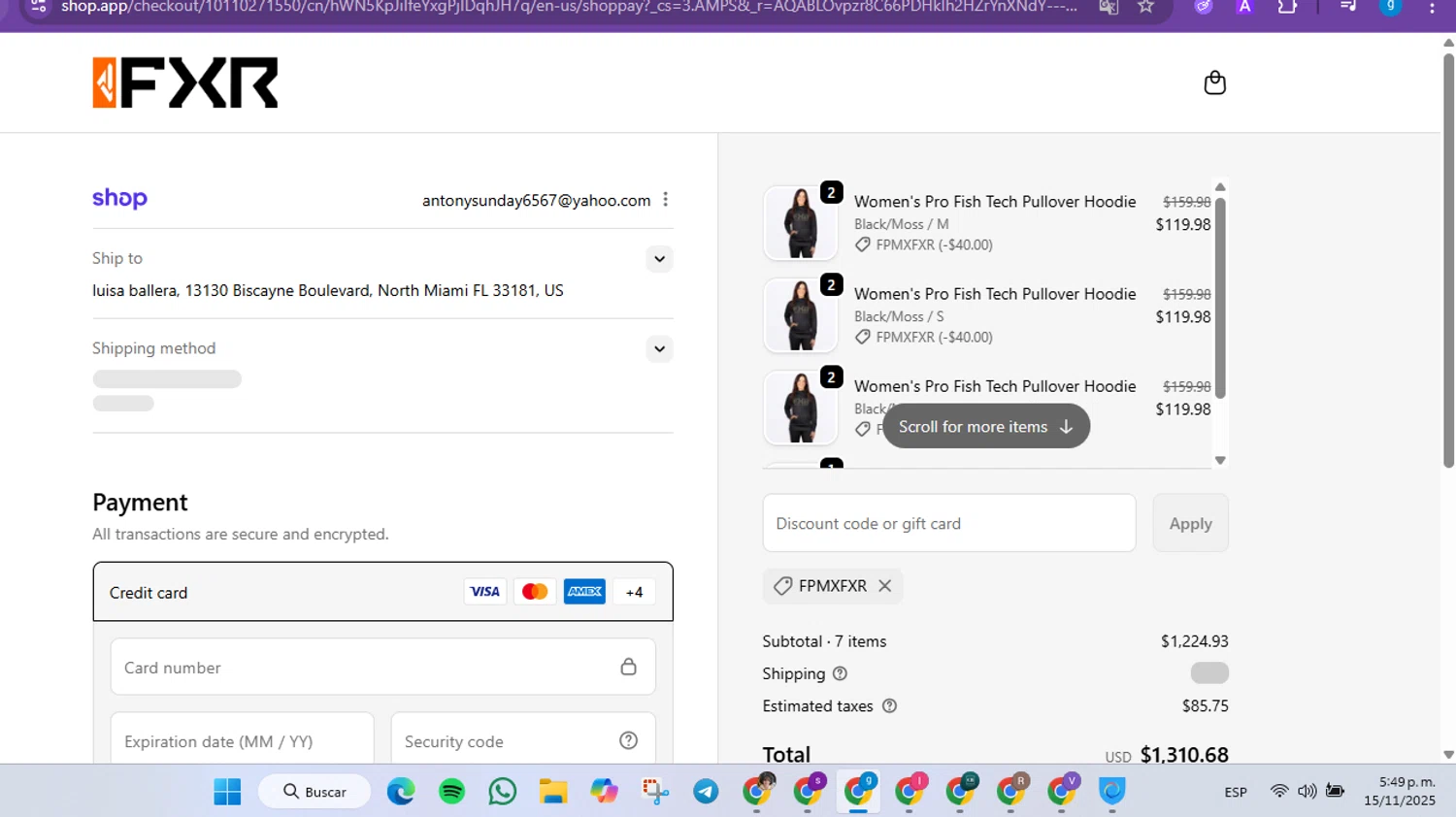Viewport: 1456px width, 817px height.
Task: Expand the Shipping method section
Action: (659, 349)
